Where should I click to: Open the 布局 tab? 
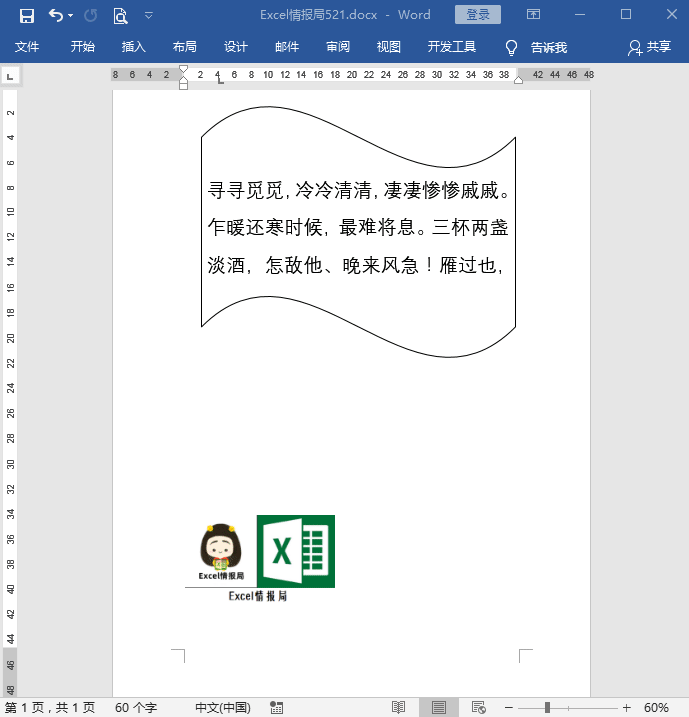[x=185, y=47]
